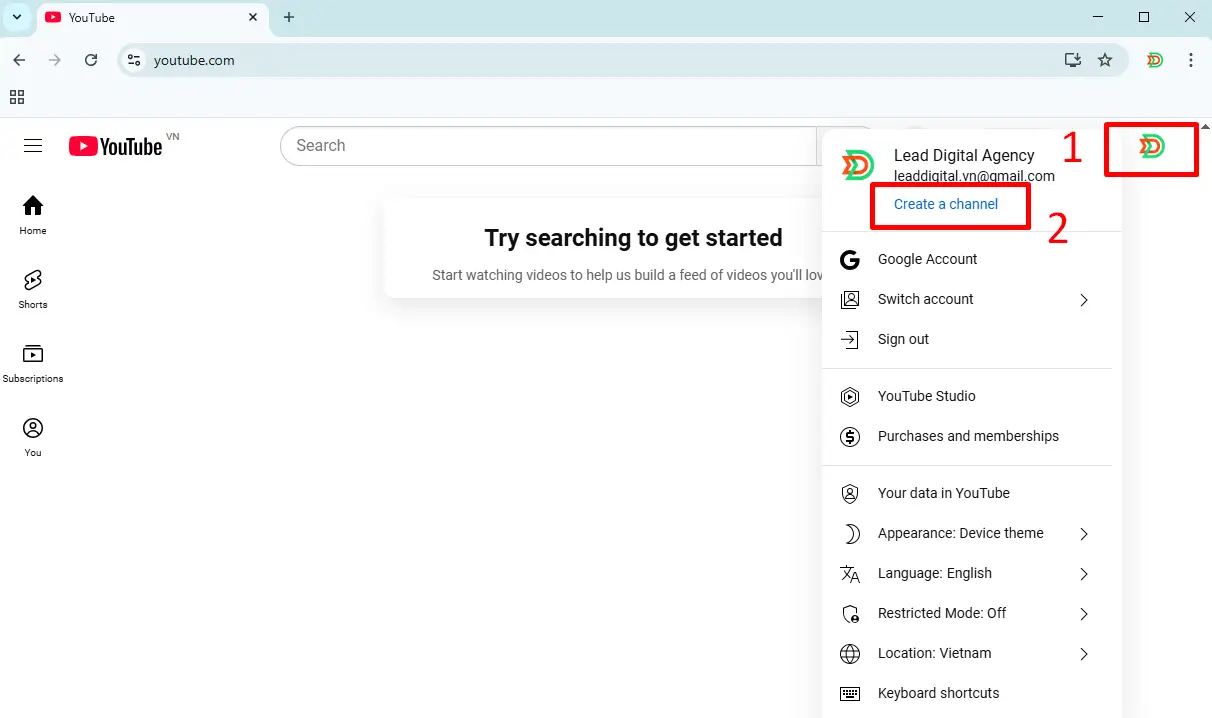The image size is (1212, 718).
Task: Click the Restricted Mode lock shield icon
Action: [850, 613]
